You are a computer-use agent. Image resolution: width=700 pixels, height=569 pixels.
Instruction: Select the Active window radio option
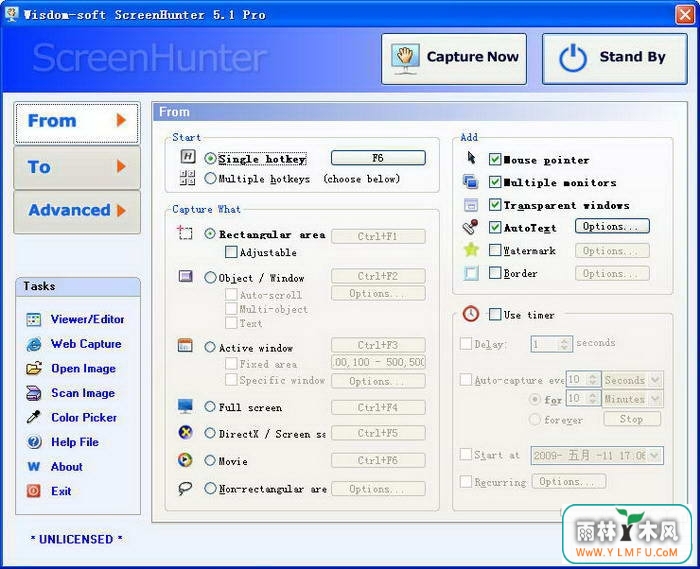210,347
